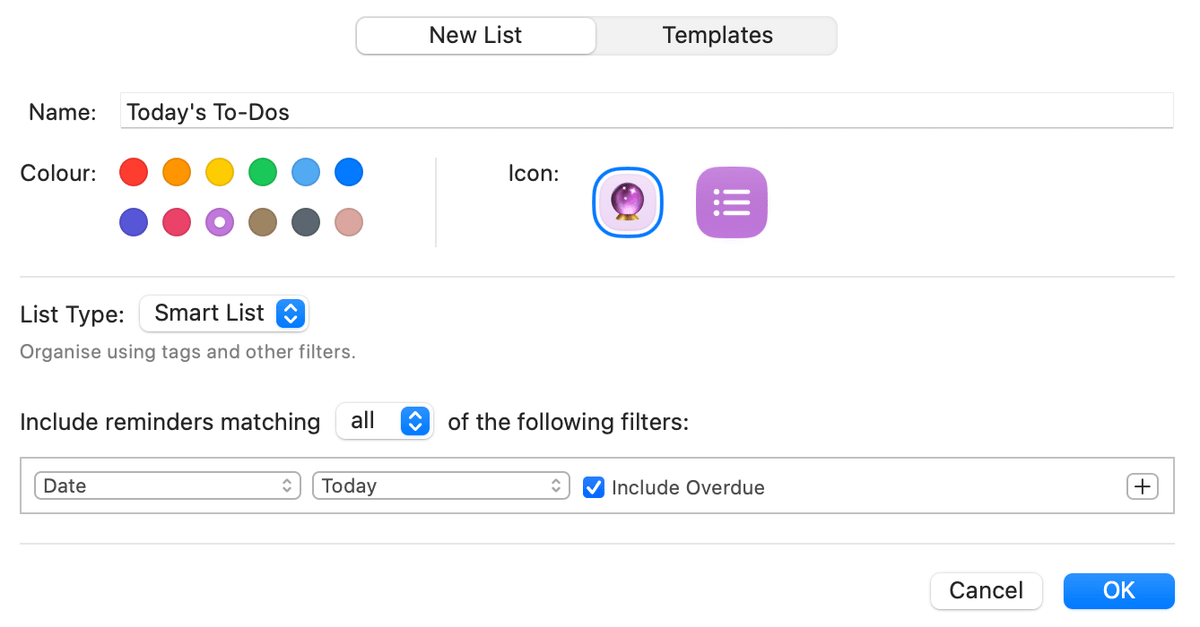Screen dimensions: 1200x627
Task: Add a new filter with plus button
Action: (x=1141, y=487)
